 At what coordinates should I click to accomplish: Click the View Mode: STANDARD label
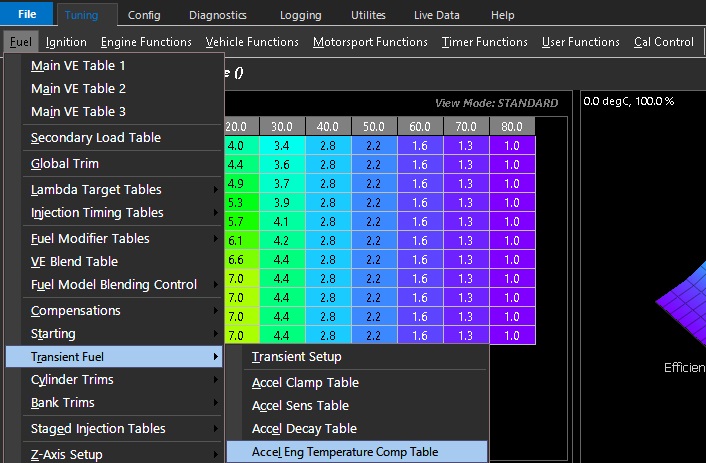click(497, 103)
